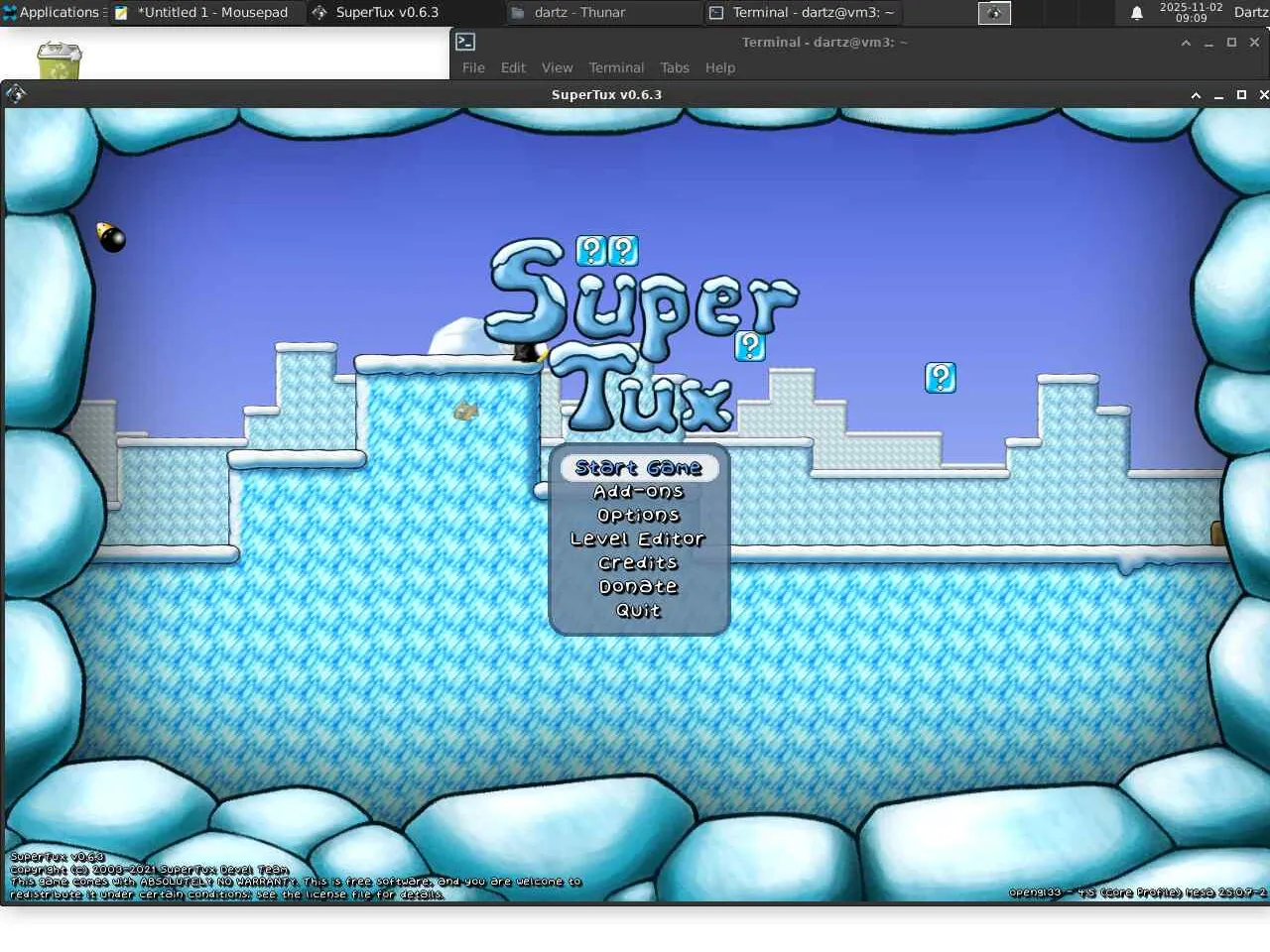Roll up the SuperTux window with the arrow button
This screenshot has width=1270, height=952.
1196,95
